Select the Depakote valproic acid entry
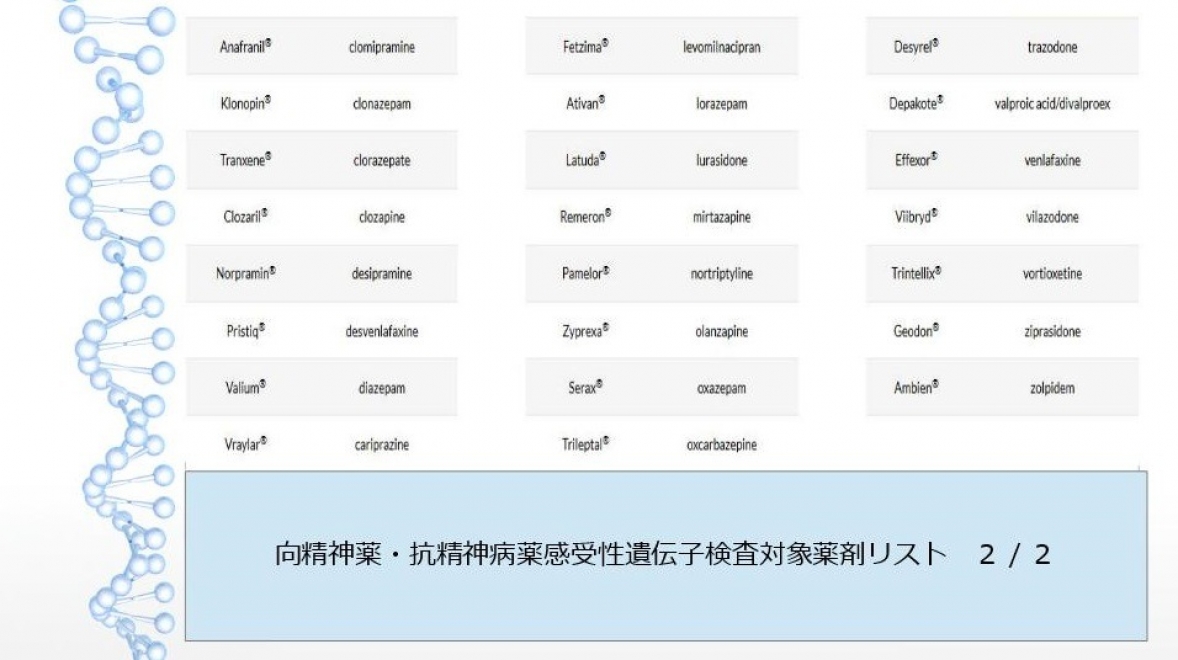Viewport: 1178px width, 660px height. coord(1000,103)
